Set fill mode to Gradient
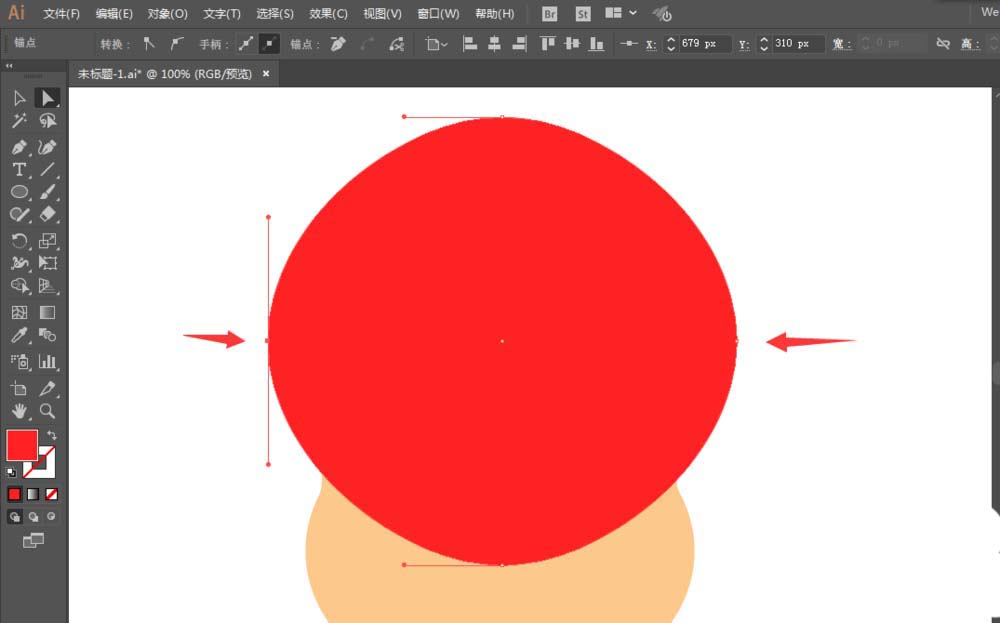 (33, 494)
